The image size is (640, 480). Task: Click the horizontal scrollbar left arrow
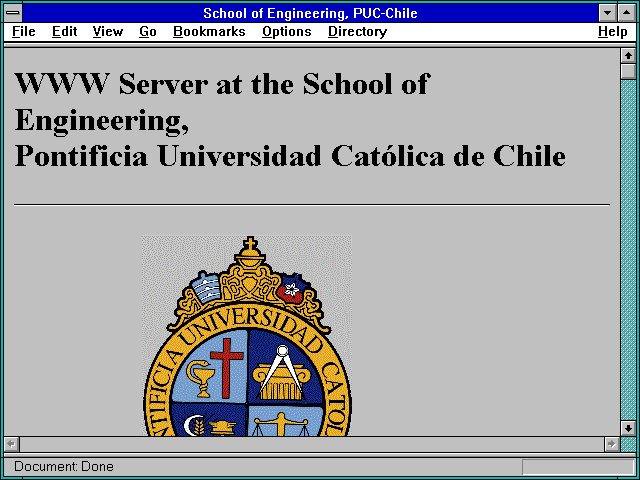[12, 444]
